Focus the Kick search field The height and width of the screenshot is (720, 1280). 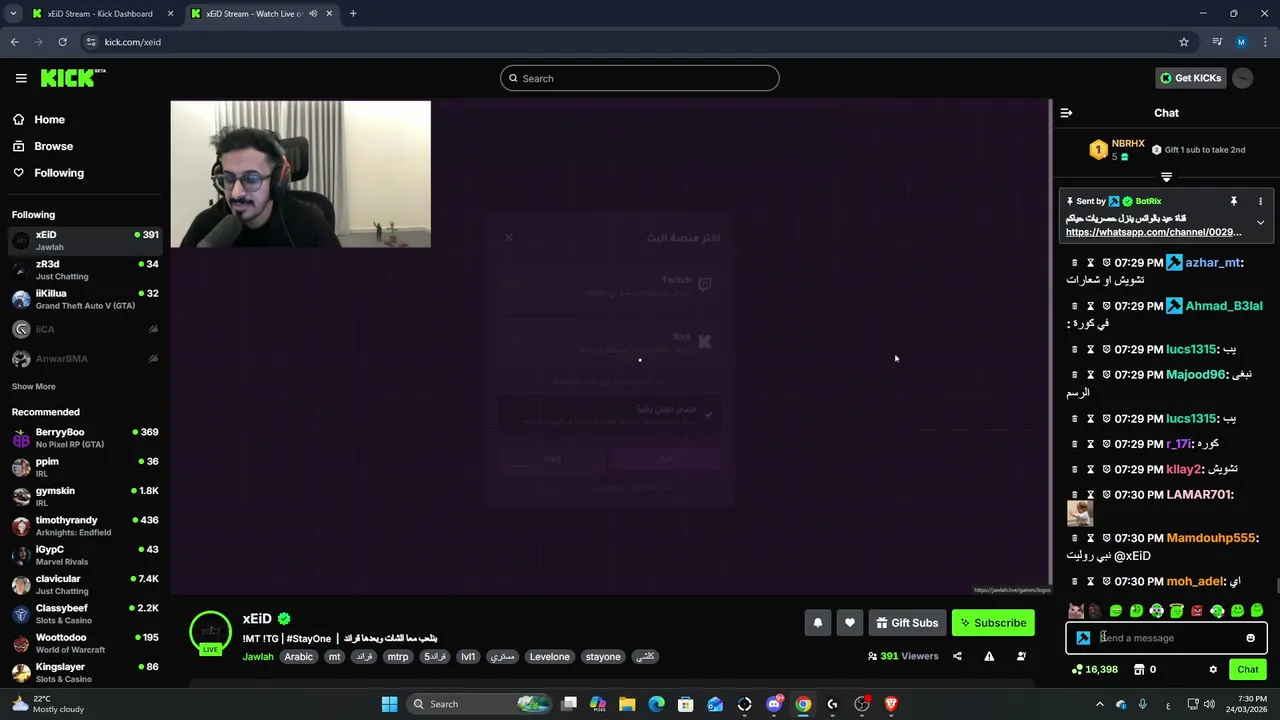640,78
